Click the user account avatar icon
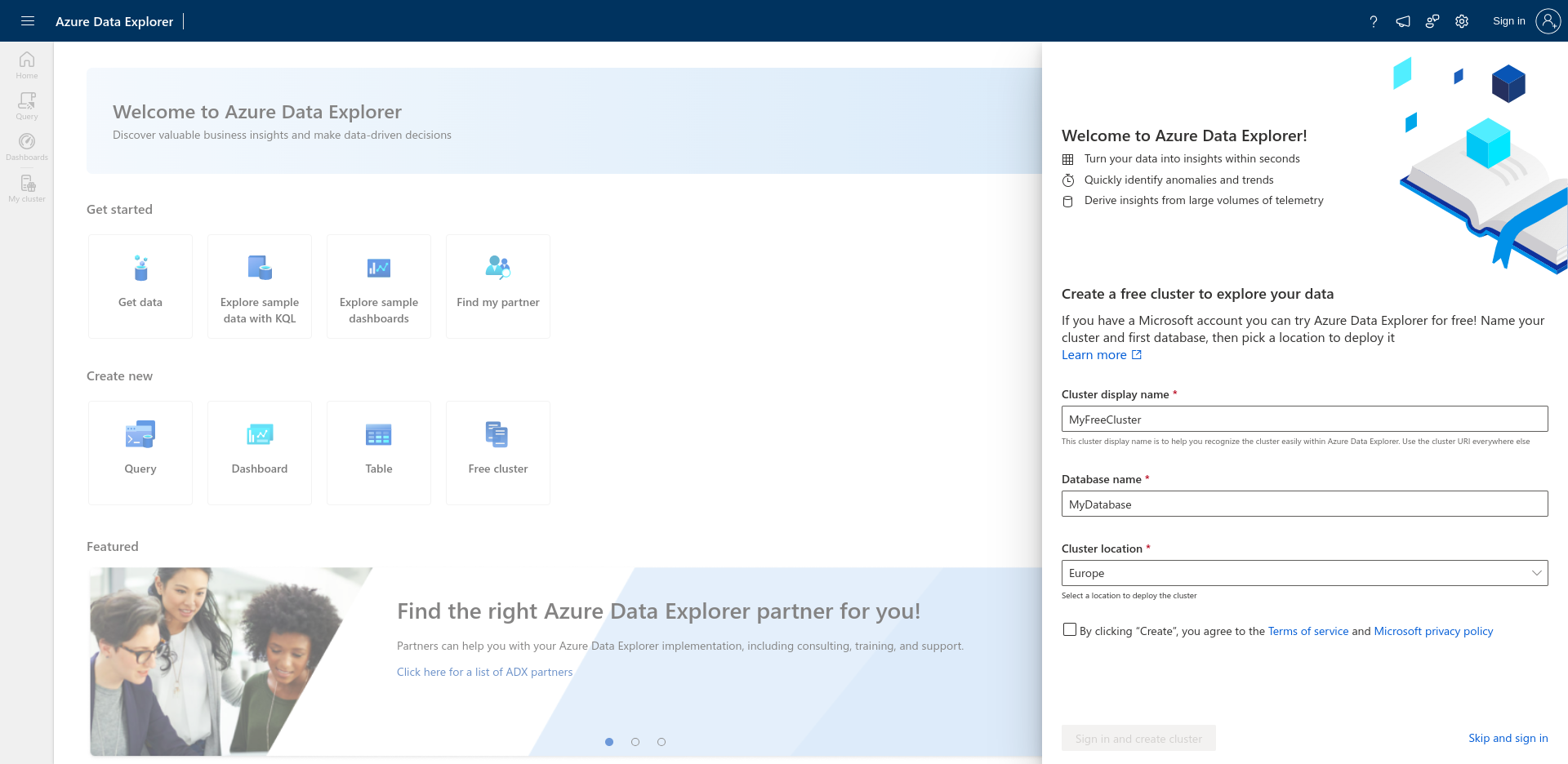 (x=1548, y=21)
